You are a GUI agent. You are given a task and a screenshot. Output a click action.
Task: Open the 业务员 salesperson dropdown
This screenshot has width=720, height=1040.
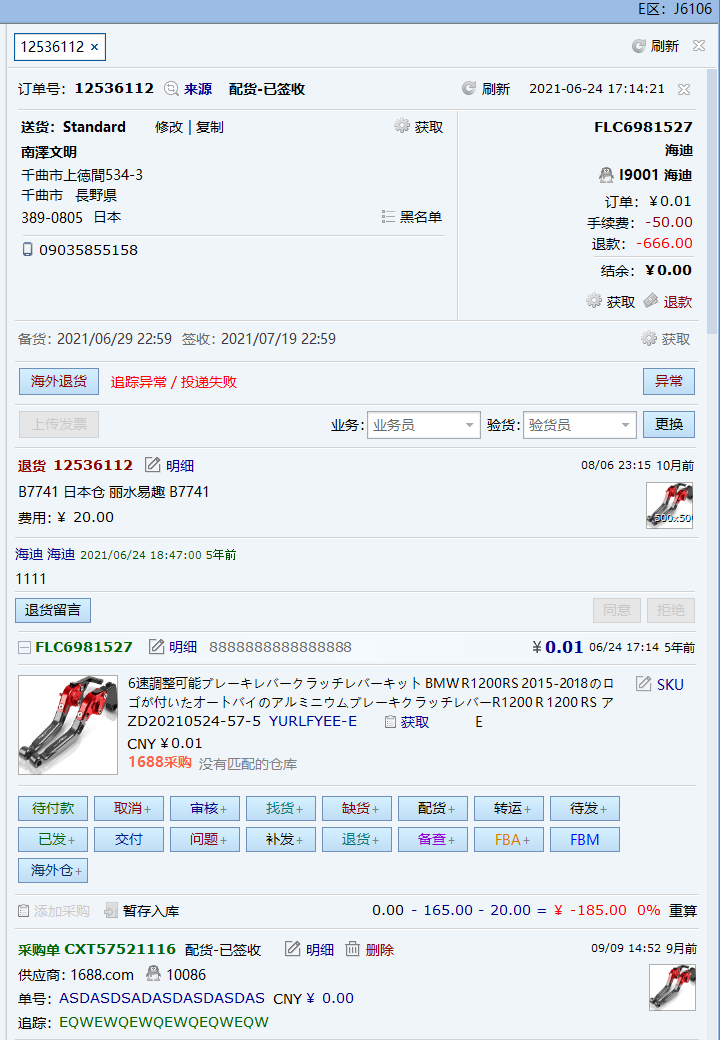(424, 425)
